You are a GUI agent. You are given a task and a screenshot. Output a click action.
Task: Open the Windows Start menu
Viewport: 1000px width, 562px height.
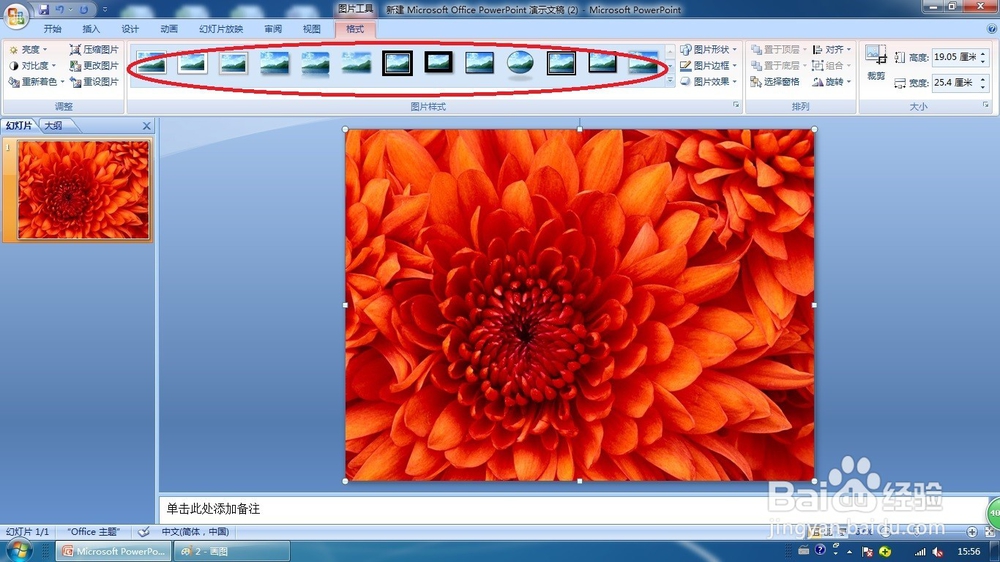click(x=19, y=551)
